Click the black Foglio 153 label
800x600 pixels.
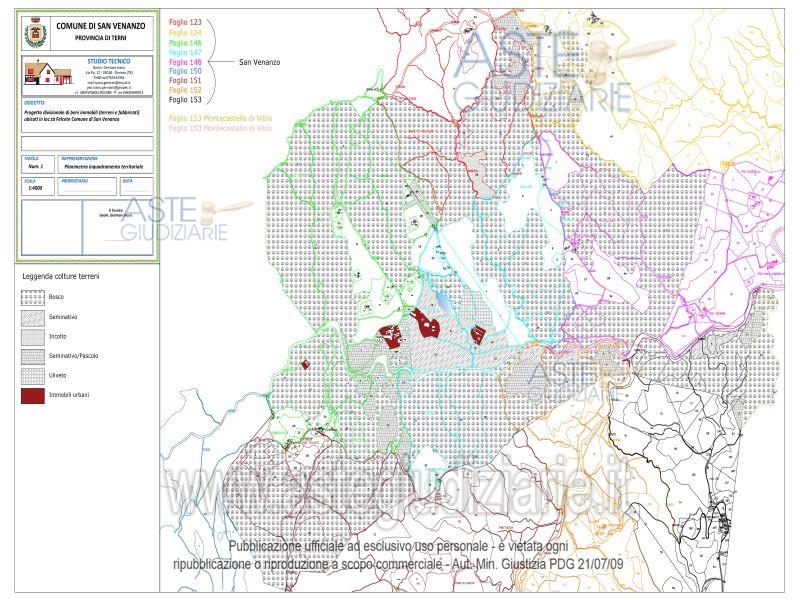(185, 100)
